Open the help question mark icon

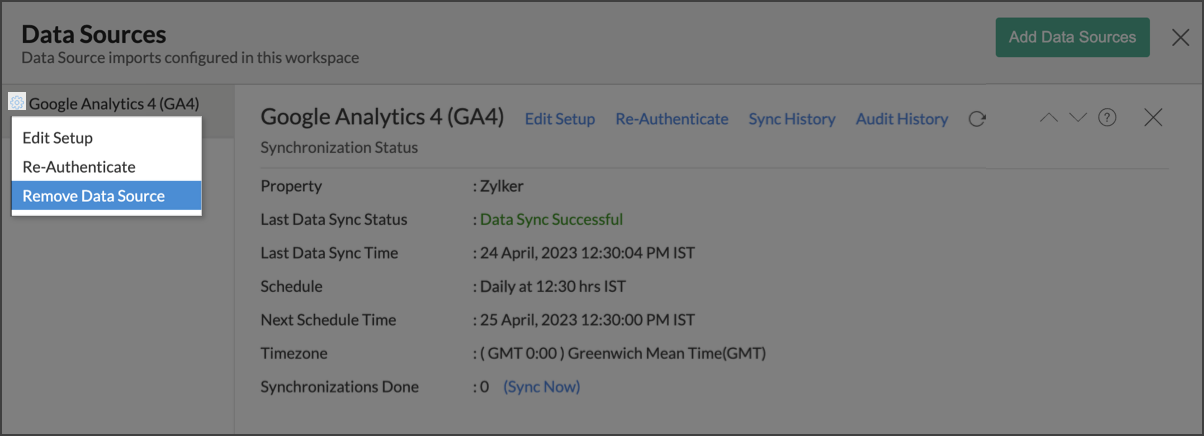click(x=1107, y=118)
